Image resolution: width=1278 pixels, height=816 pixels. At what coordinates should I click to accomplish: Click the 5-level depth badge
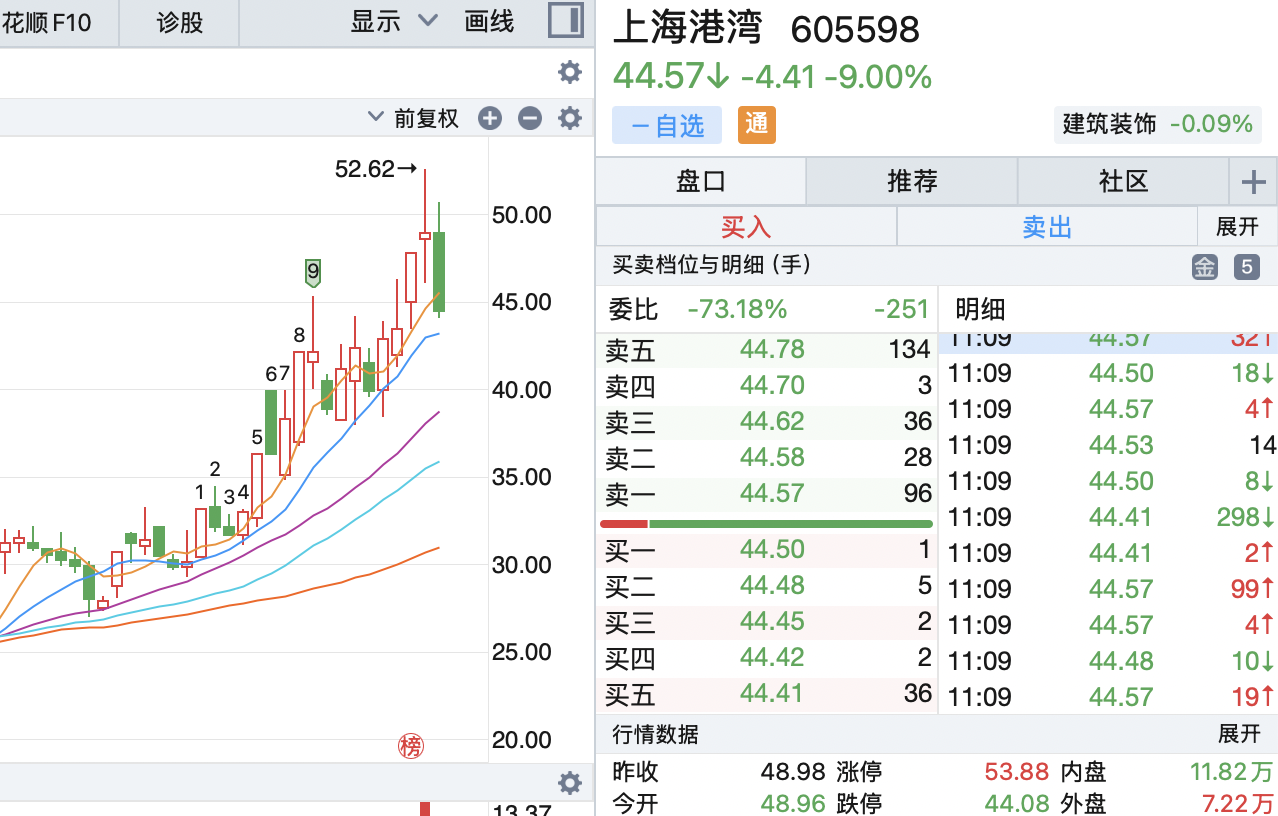tap(1246, 267)
